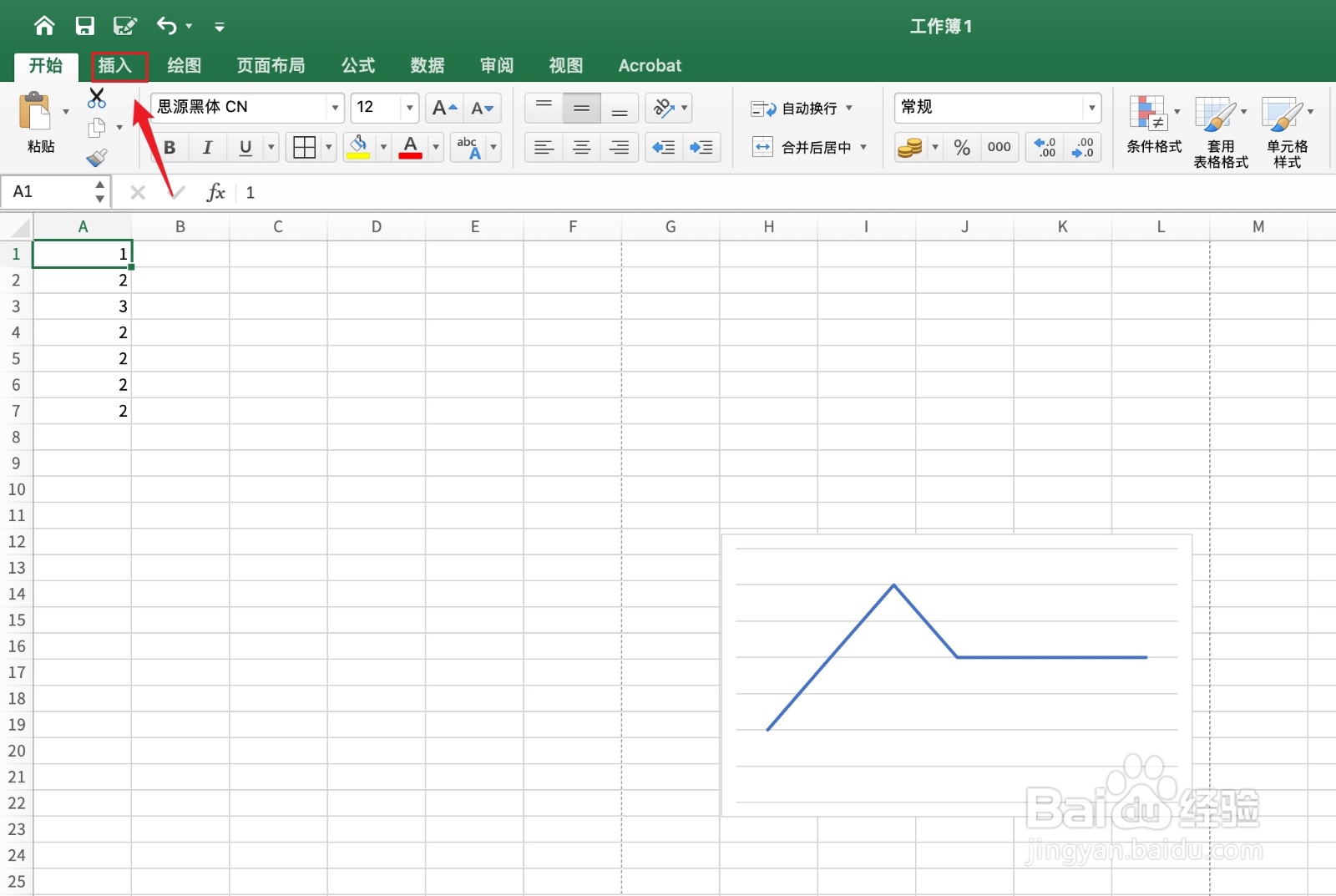Decrease font size with small A
The image size is (1336, 896).
coord(483,108)
